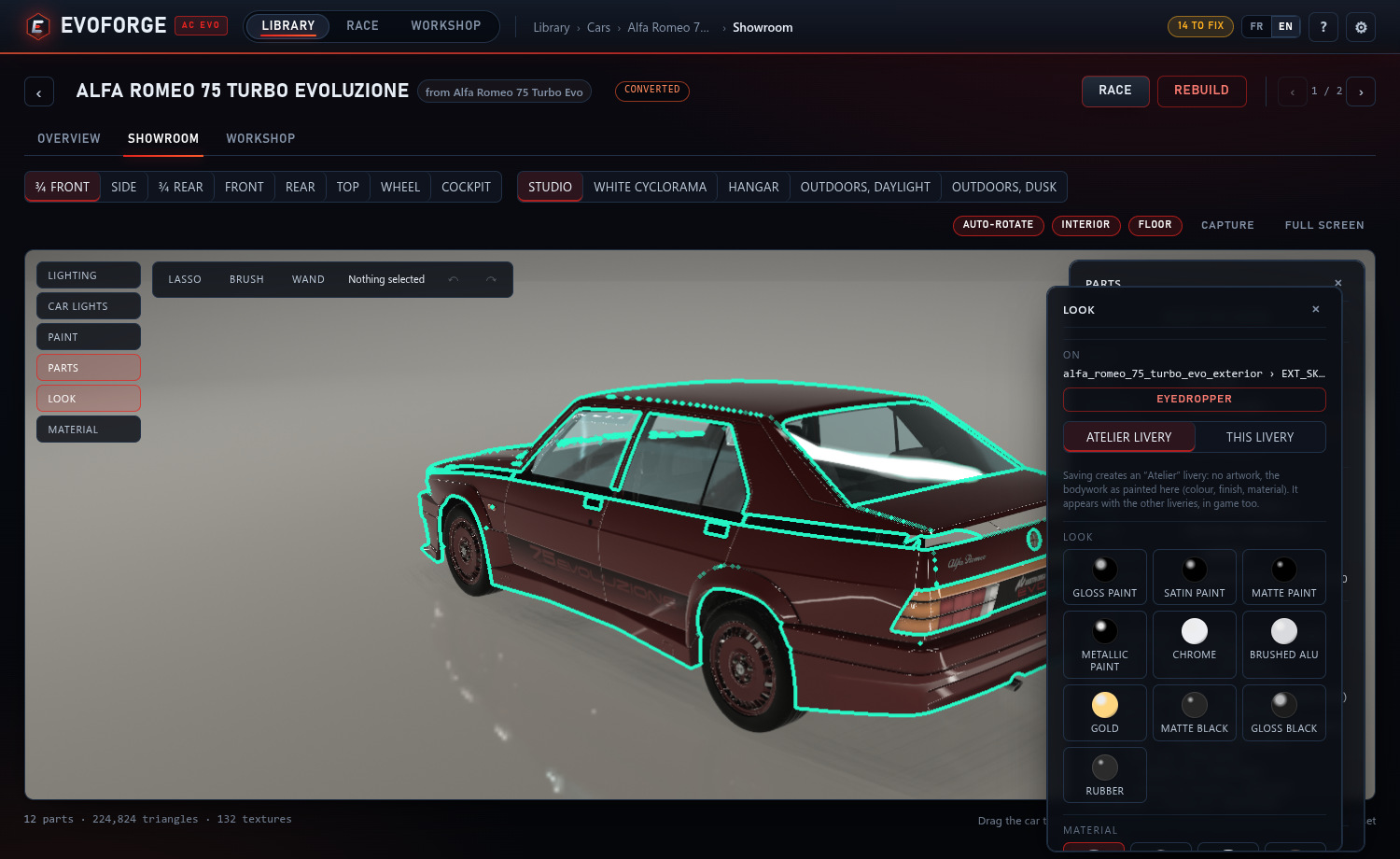Image resolution: width=1400 pixels, height=859 pixels.
Task: Toggle the Look panel button
Action: (x=89, y=399)
